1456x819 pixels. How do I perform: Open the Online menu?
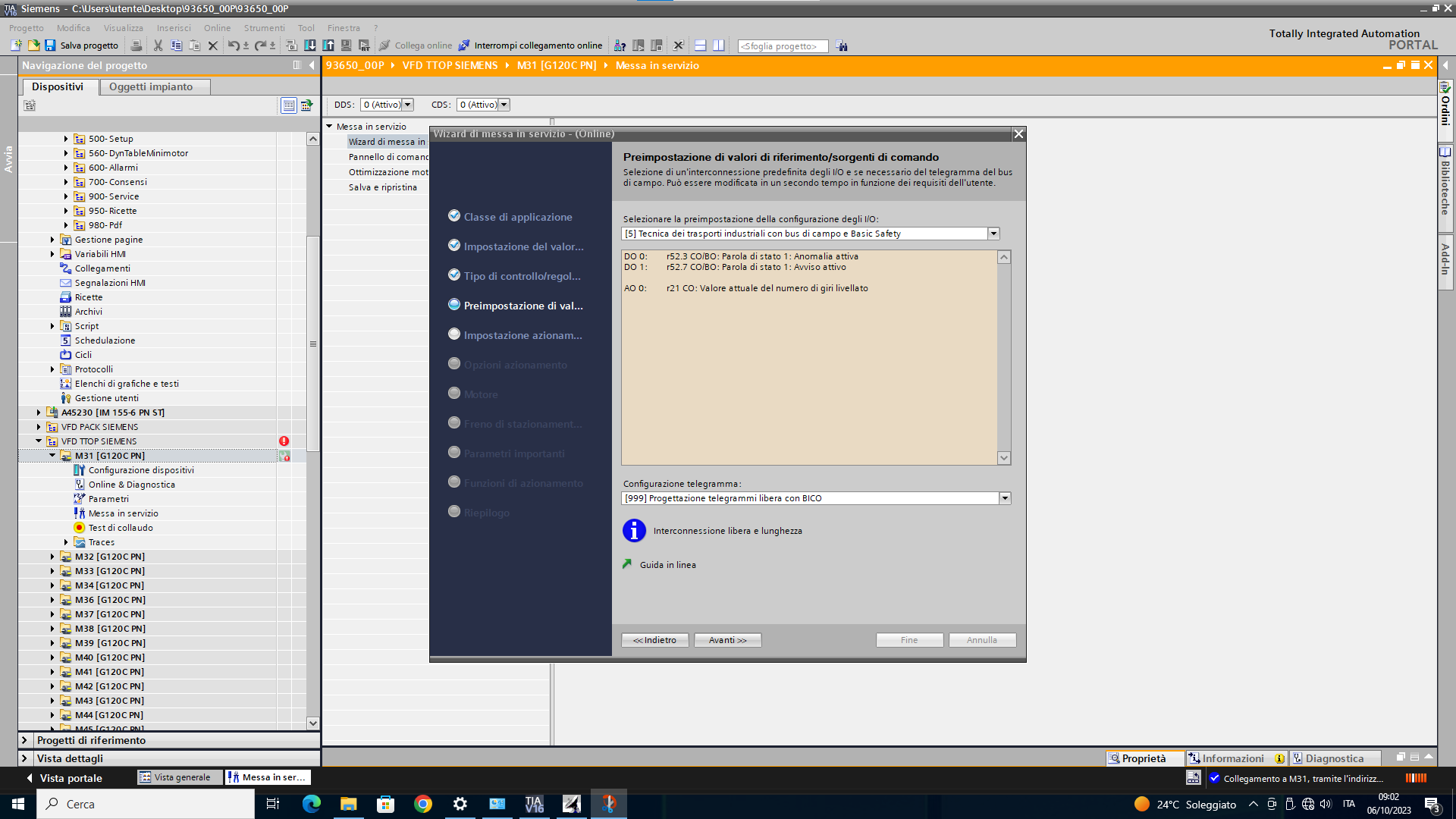[x=217, y=28]
